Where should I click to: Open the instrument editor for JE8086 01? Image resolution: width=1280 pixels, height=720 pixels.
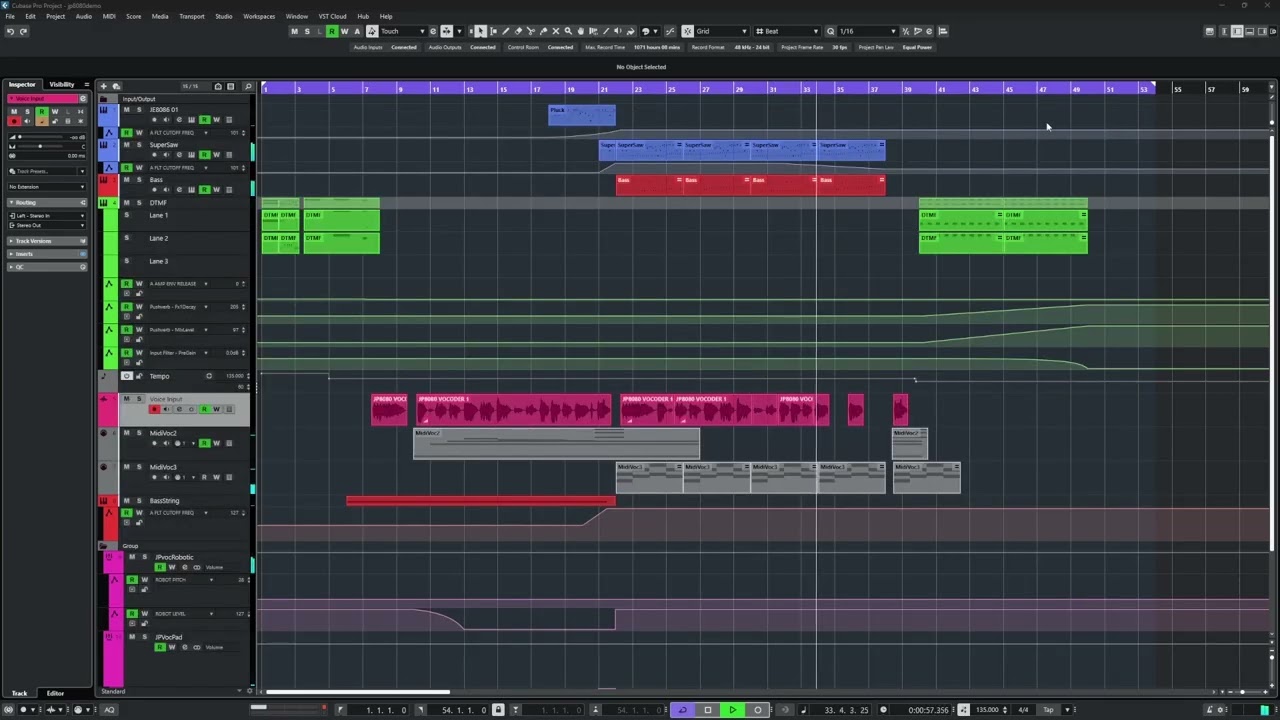pos(191,120)
